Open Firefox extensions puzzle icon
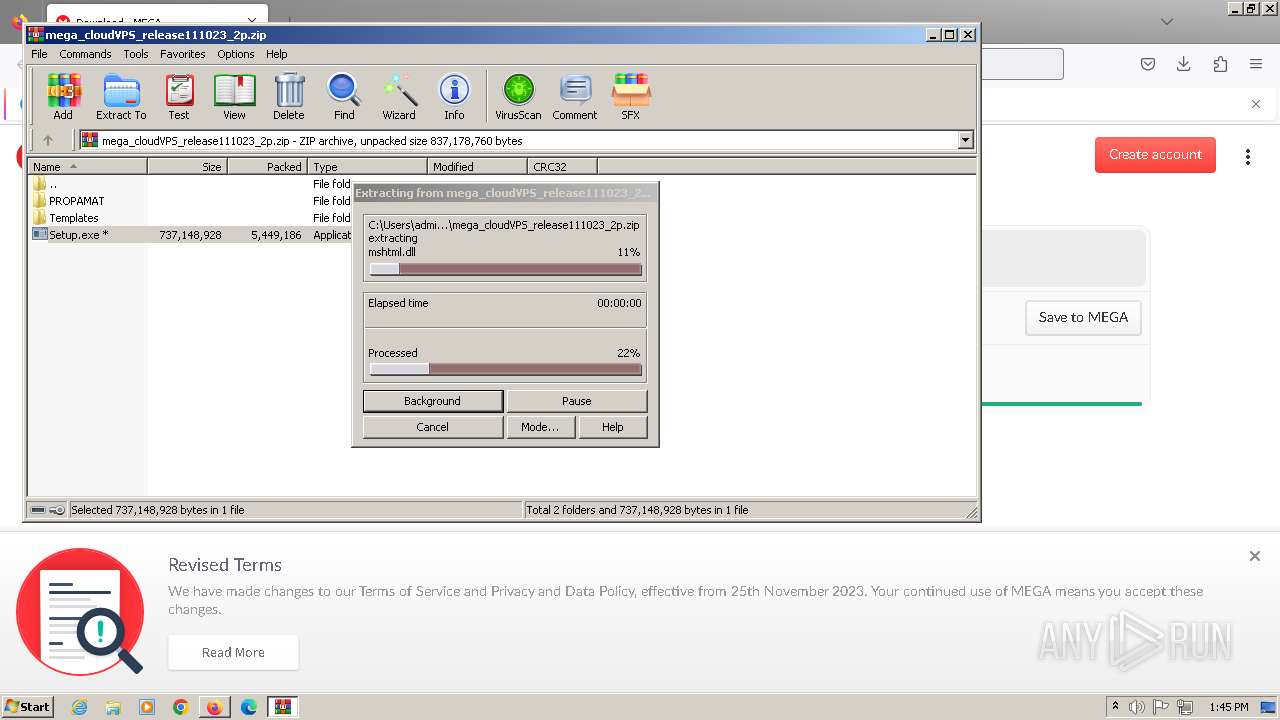The height and width of the screenshot is (720, 1280). pos(1220,64)
